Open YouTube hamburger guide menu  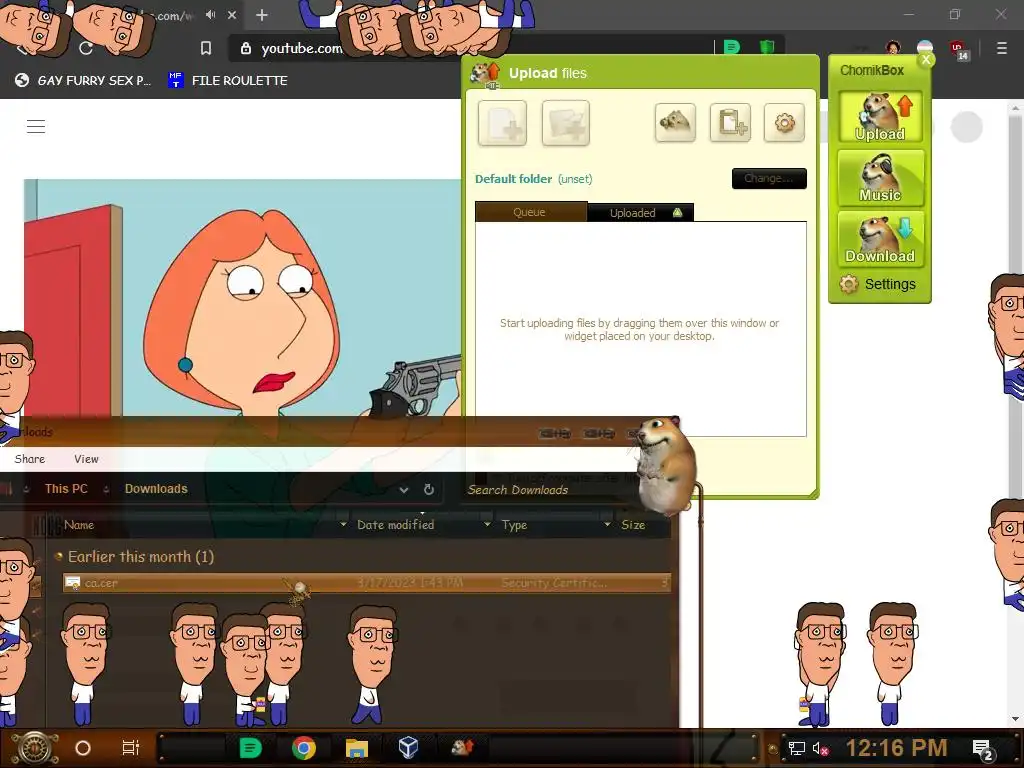pyautogui.click(x=36, y=126)
